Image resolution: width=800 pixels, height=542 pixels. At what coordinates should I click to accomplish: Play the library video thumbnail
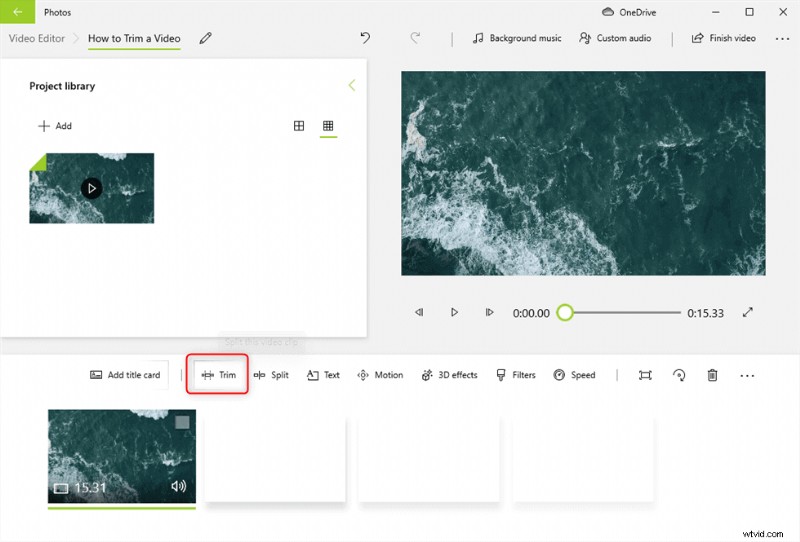(x=91, y=188)
